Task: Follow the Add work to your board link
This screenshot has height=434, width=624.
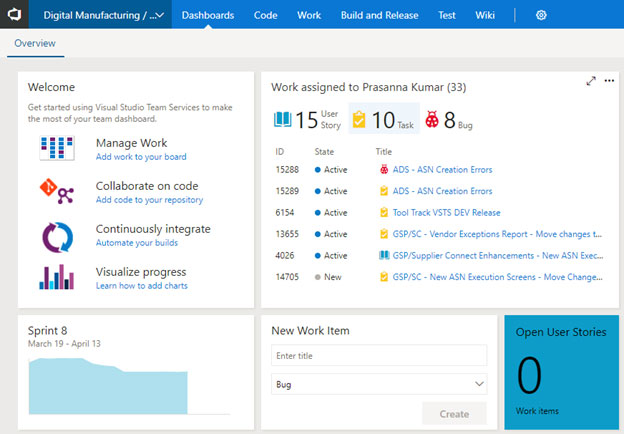Action: click(141, 157)
